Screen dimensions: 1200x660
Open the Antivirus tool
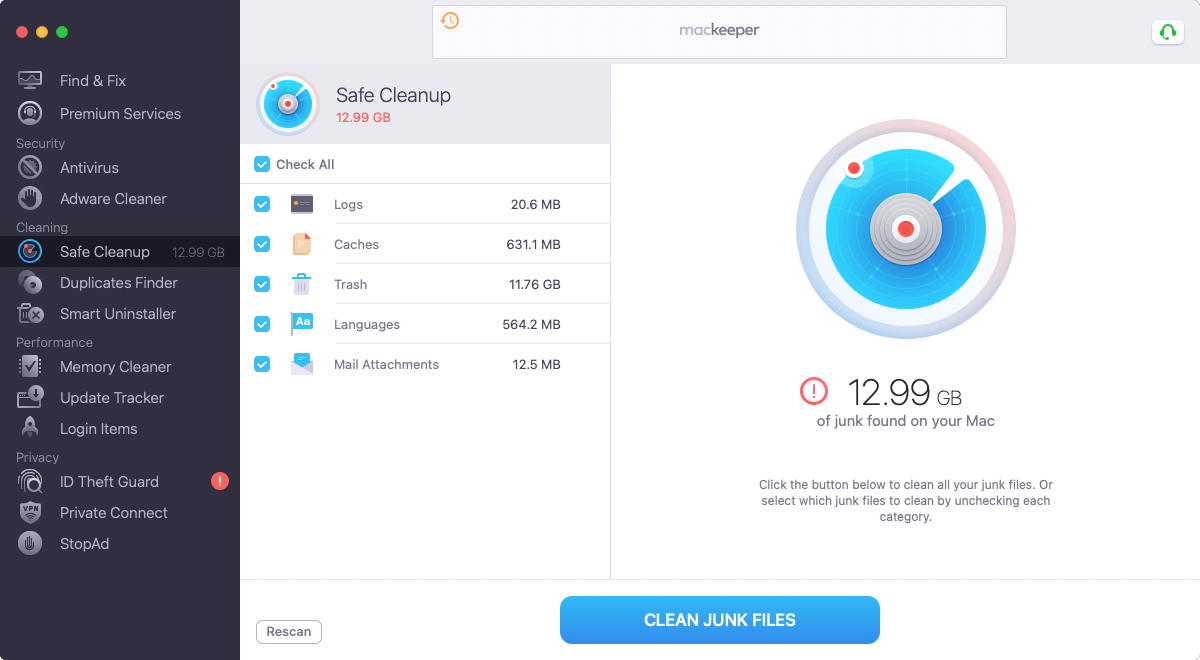90,167
